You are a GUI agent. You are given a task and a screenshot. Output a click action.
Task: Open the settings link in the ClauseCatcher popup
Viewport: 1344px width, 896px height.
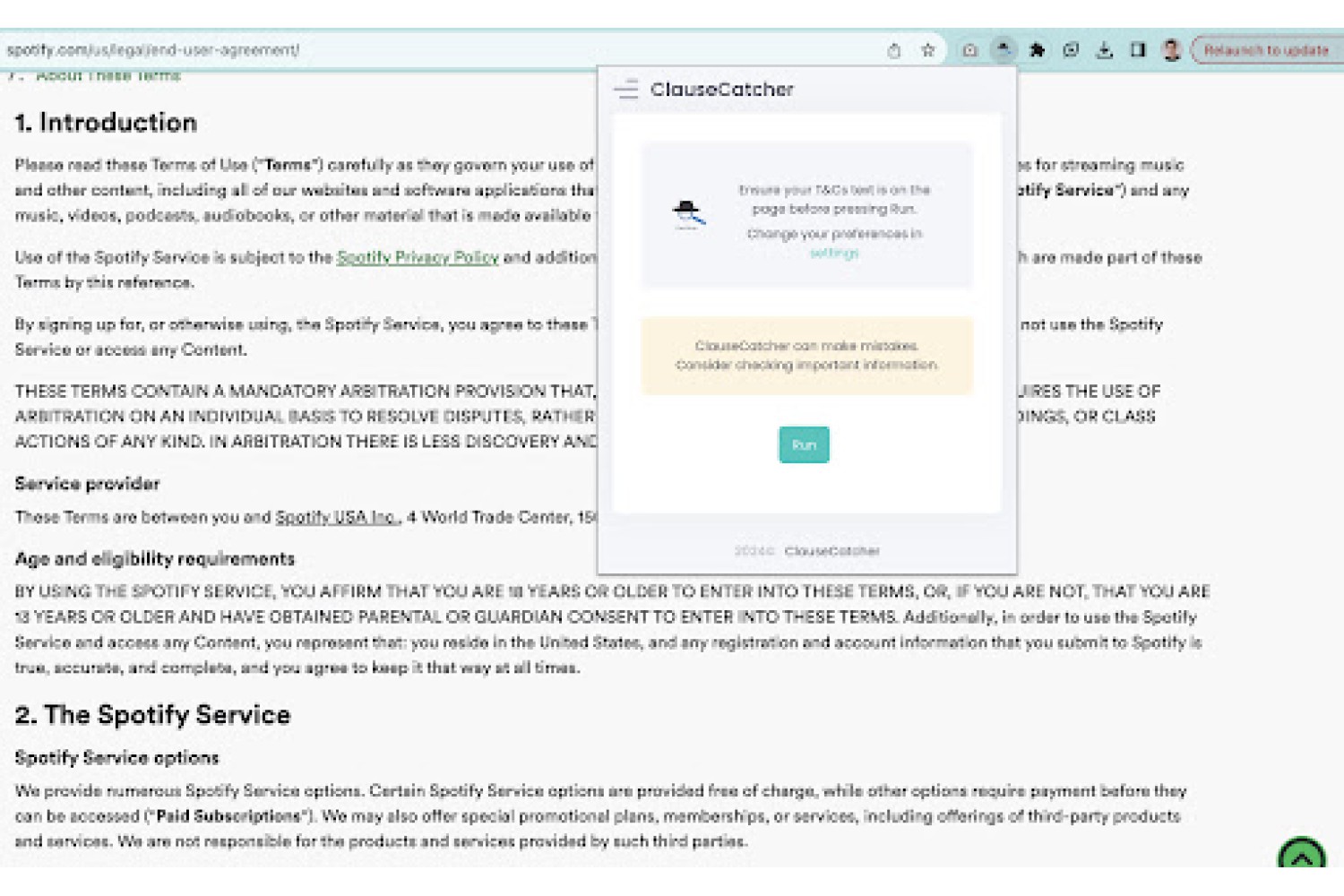(x=834, y=254)
